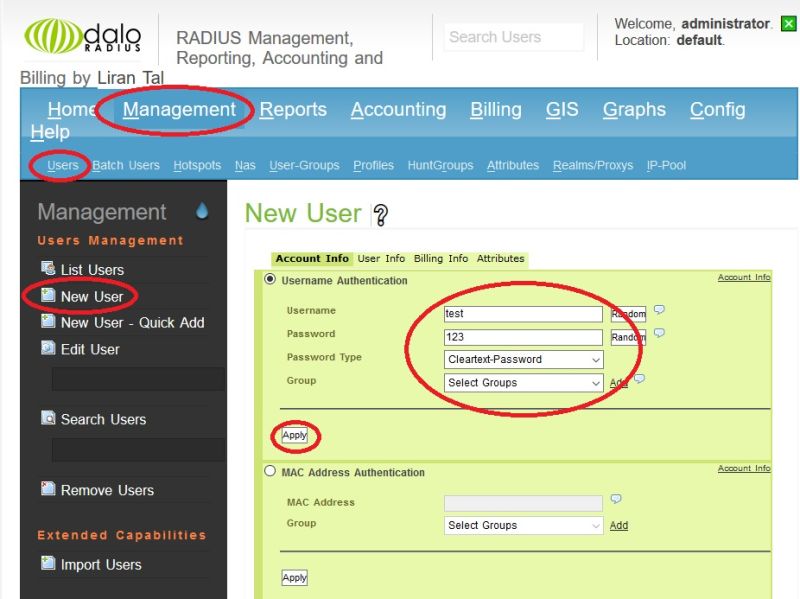Click the New User sidebar icon
Image resolution: width=800 pixels, height=599 pixels.
coord(48,295)
